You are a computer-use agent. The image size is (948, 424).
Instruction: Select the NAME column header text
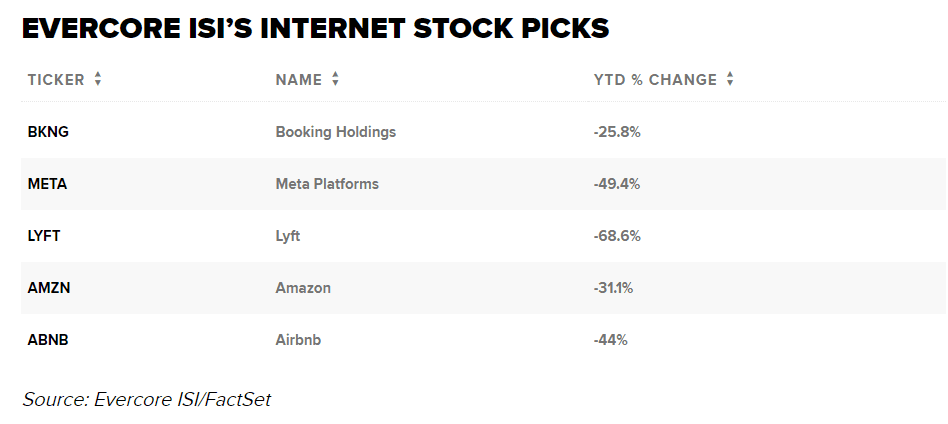click(298, 80)
